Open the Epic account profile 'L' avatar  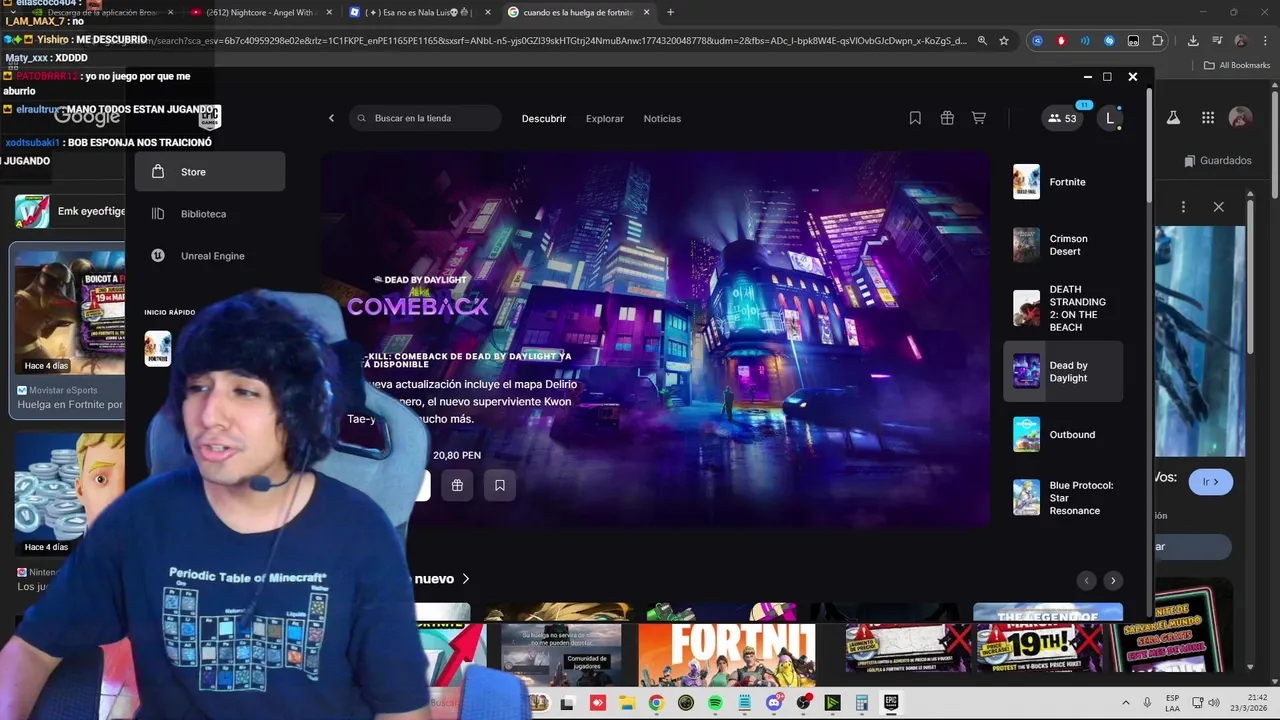click(1109, 118)
